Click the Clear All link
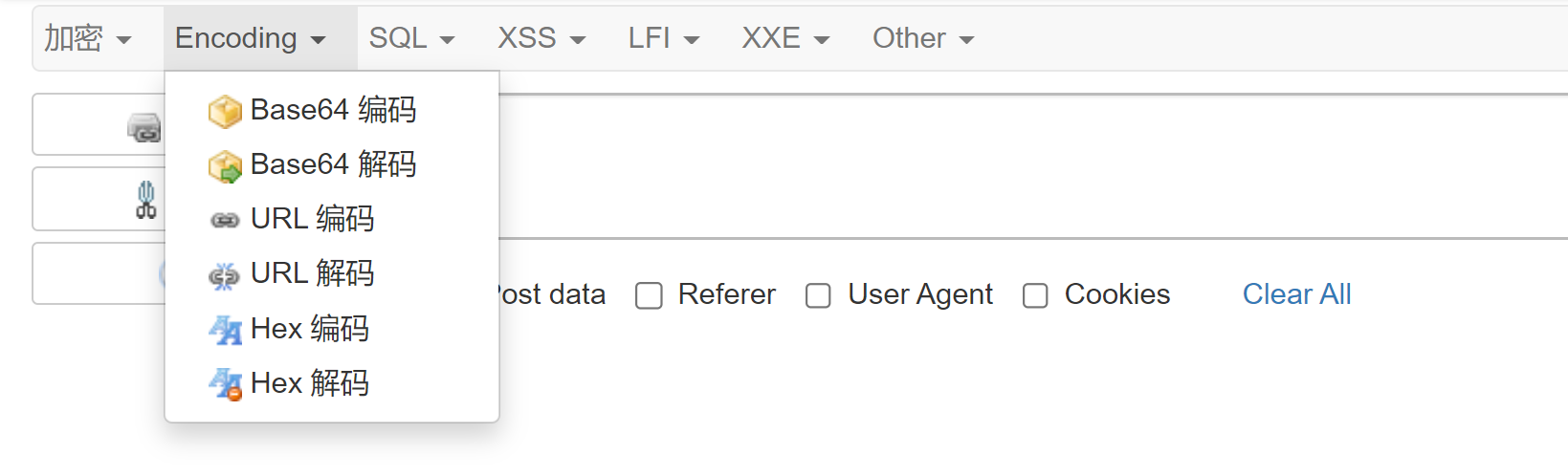 [1296, 294]
